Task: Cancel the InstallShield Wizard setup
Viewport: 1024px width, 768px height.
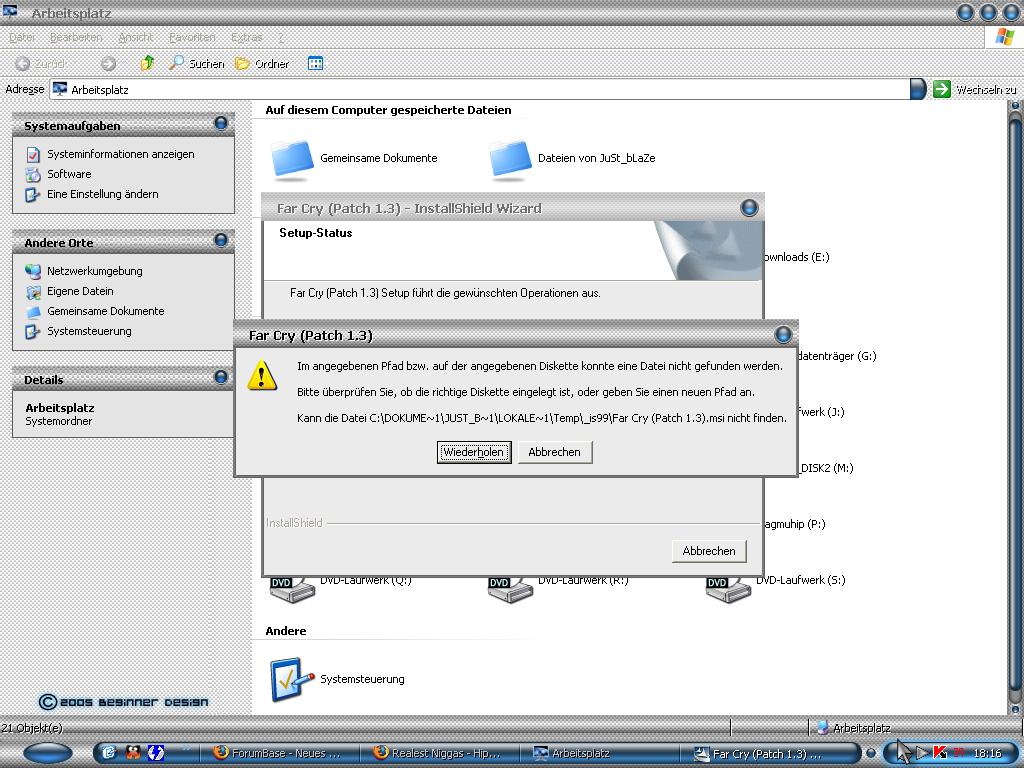Action: [x=709, y=551]
